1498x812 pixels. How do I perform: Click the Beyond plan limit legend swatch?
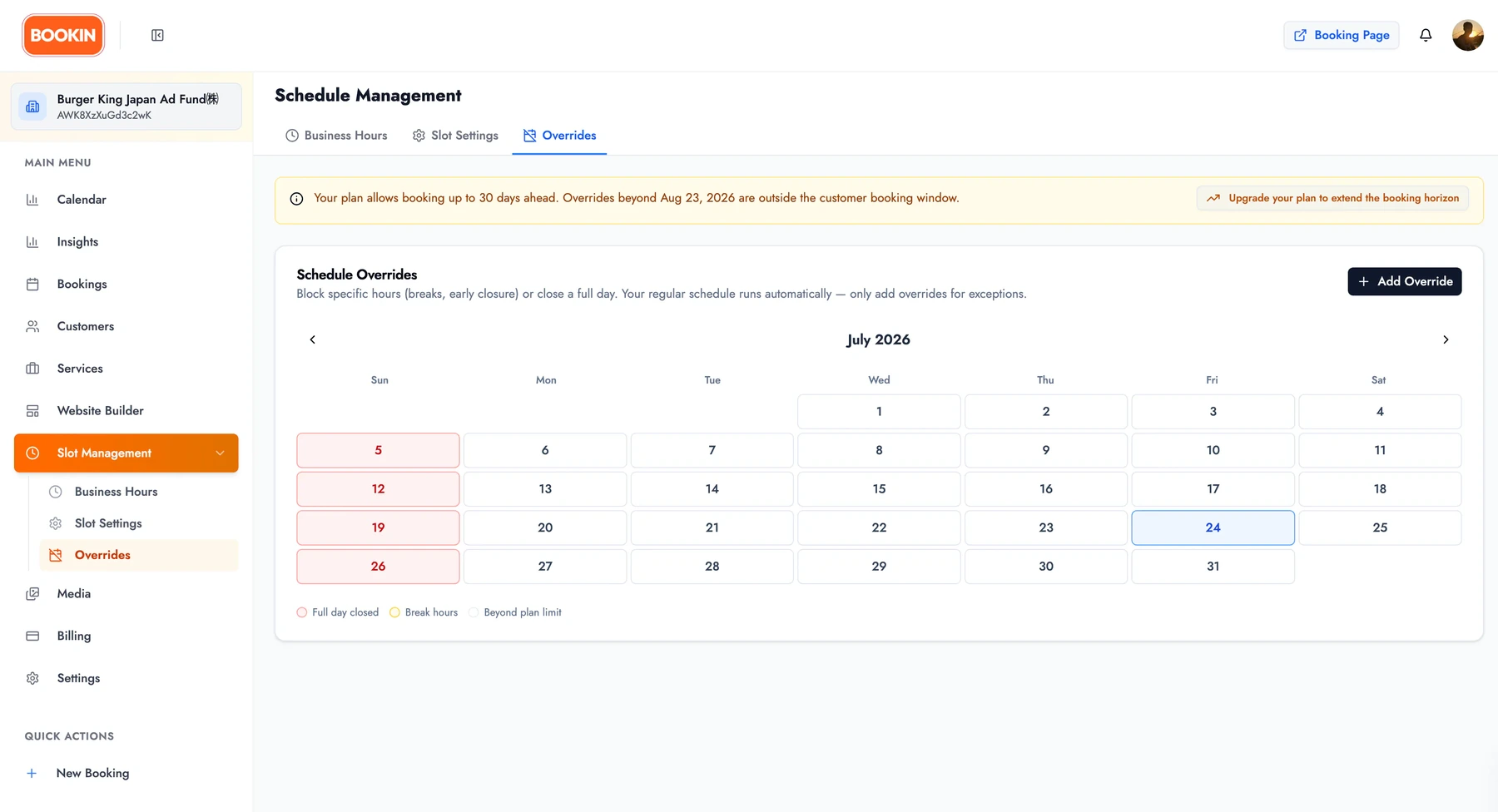pyautogui.click(x=474, y=612)
